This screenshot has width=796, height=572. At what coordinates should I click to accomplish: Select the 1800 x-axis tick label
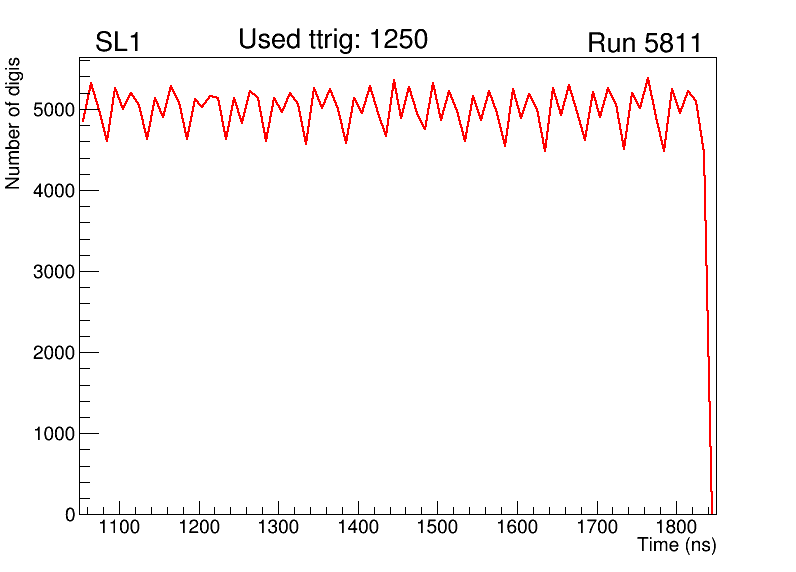676,528
